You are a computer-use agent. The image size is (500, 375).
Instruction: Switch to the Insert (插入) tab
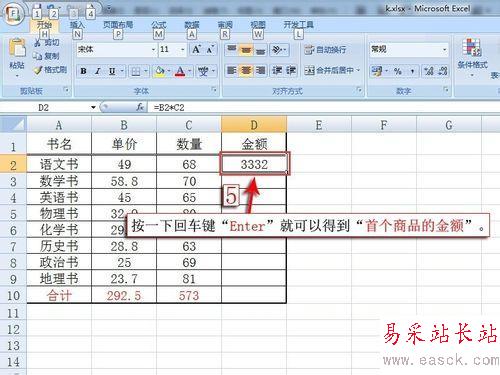77,25
